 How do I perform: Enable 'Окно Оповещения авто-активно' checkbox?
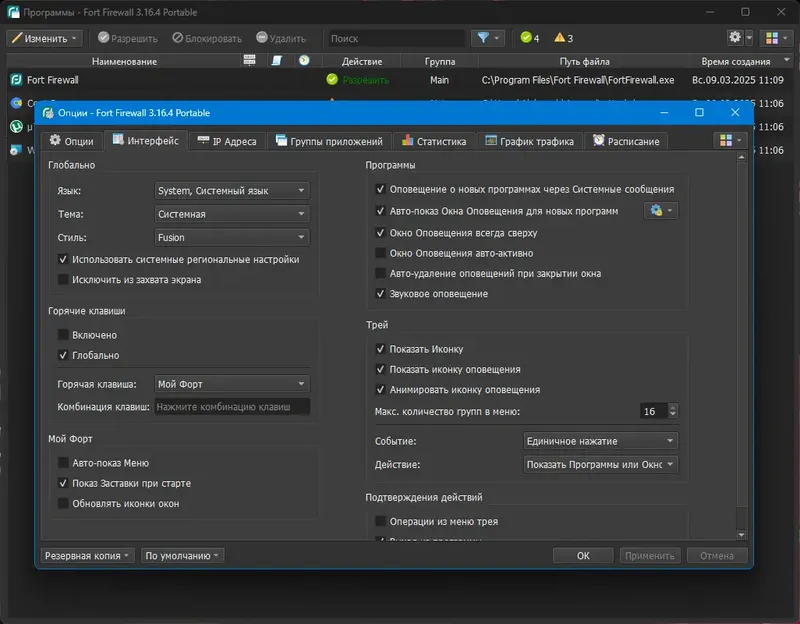[381, 253]
